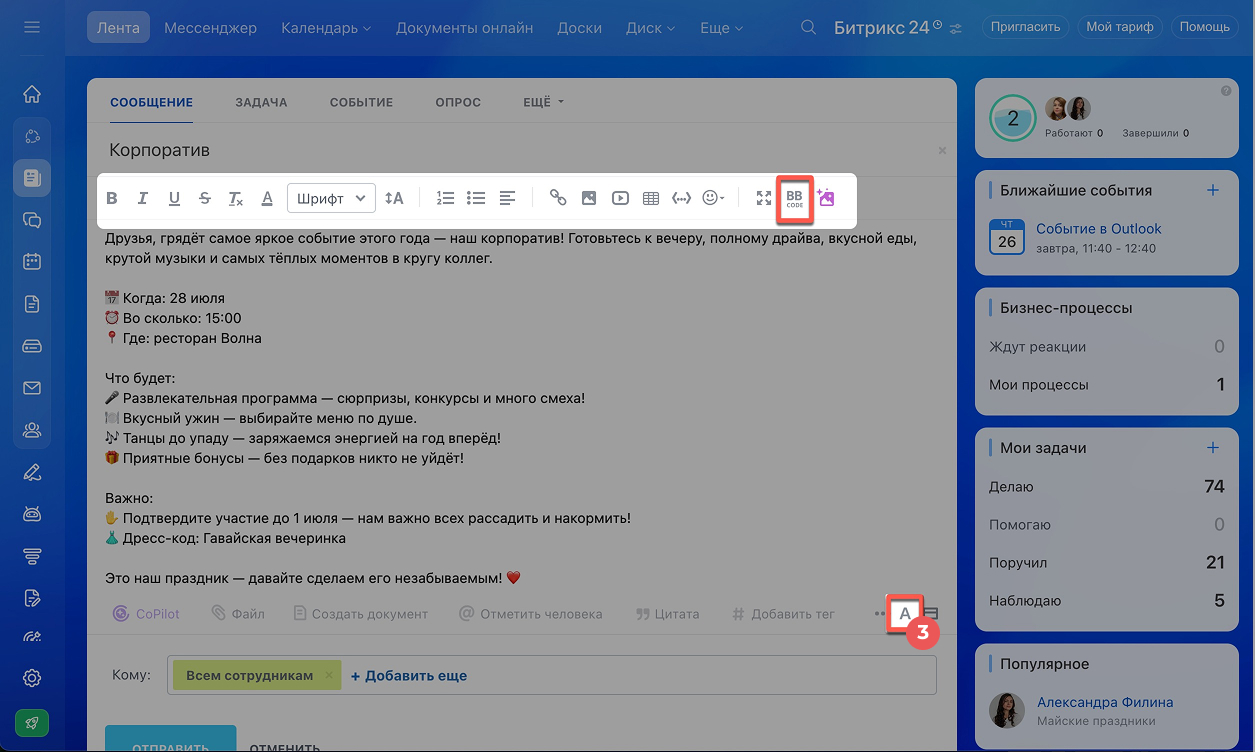This screenshot has height=752, width=1255.
Task: Click the search magnifier icon
Action: point(809,27)
